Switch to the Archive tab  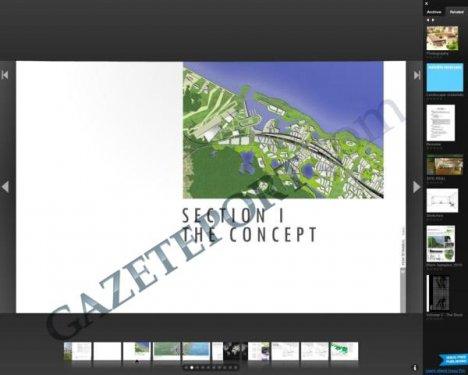click(434, 12)
